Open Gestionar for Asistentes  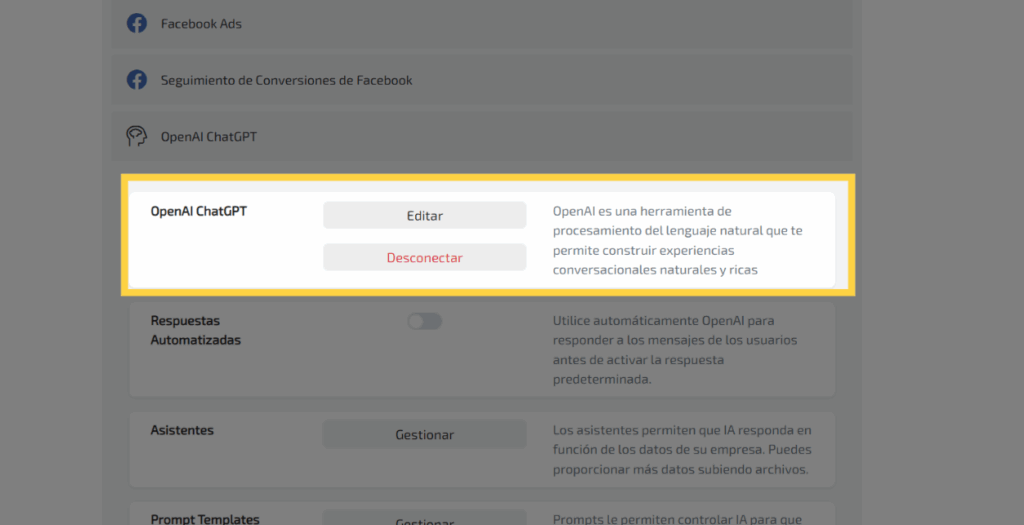424,434
